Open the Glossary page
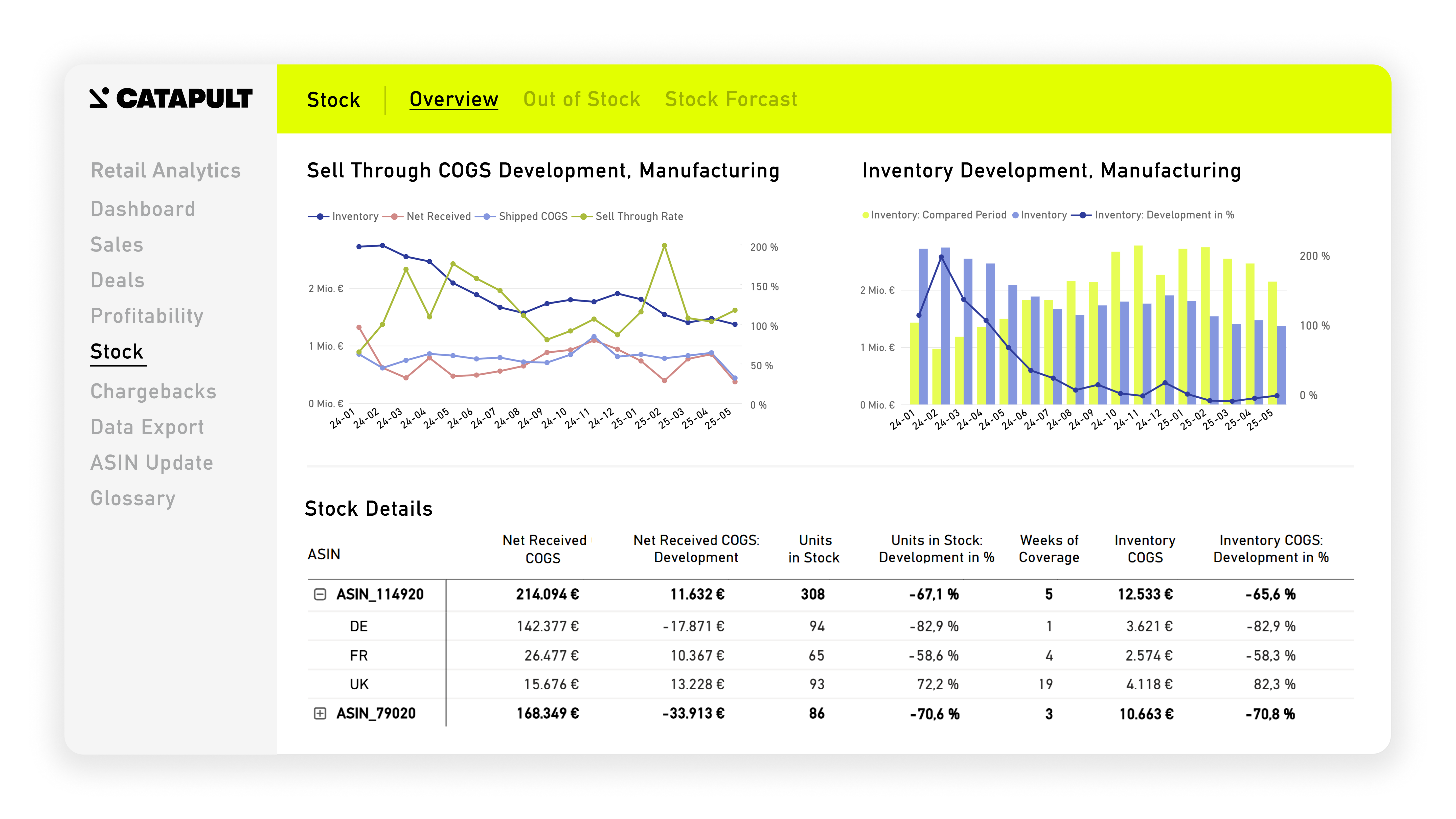1456x819 pixels. point(133,498)
